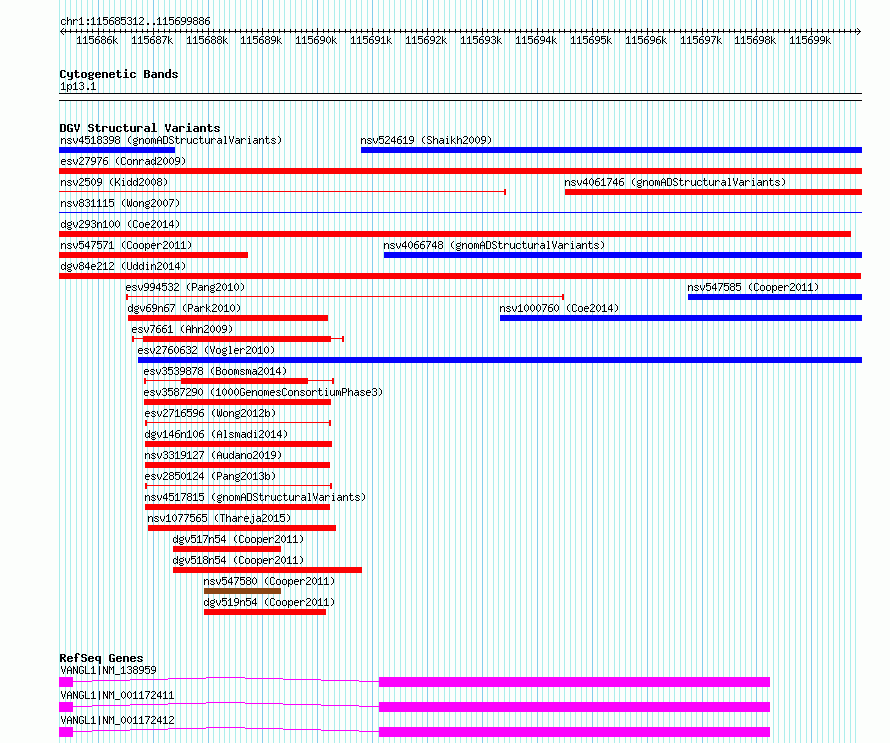Click the blue esv2760632 variant bar
Image resolution: width=890 pixels, height=743 pixels.
click(500, 360)
